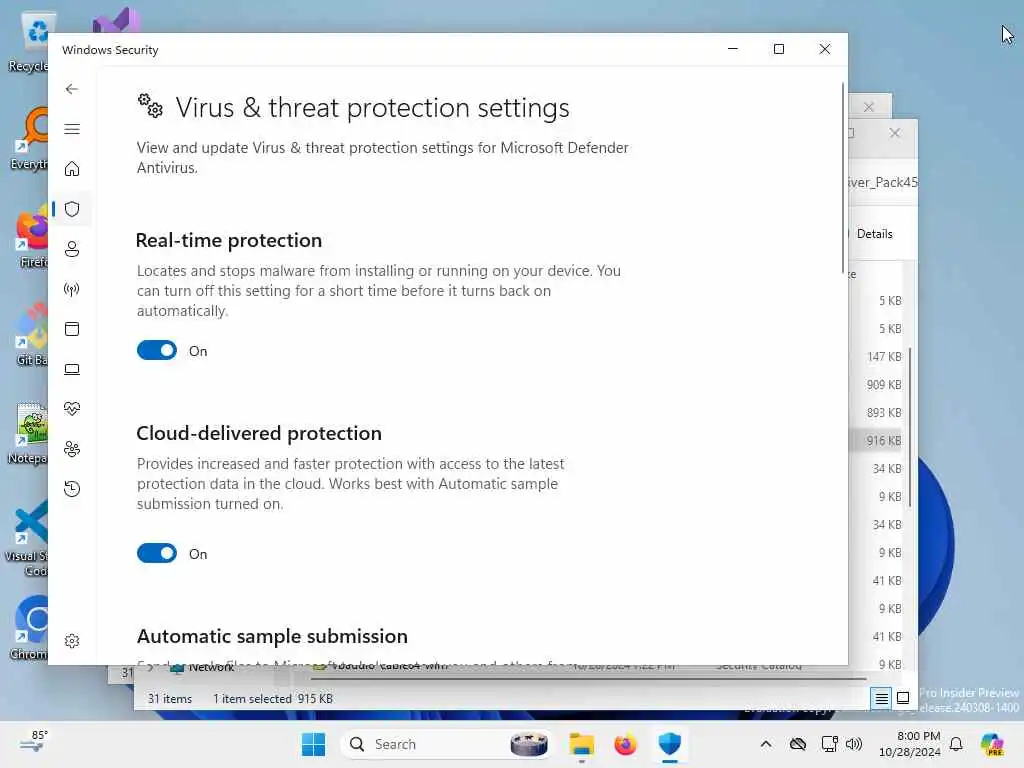Maximize the Windows Security window
Image resolution: width=1024 pixels, height=768 pixels.
778,49
